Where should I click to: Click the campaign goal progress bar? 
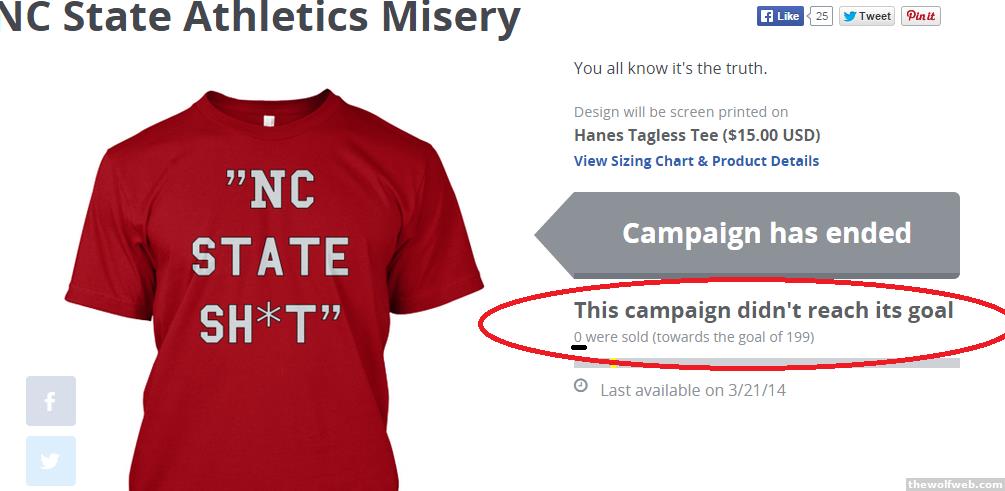766,363
